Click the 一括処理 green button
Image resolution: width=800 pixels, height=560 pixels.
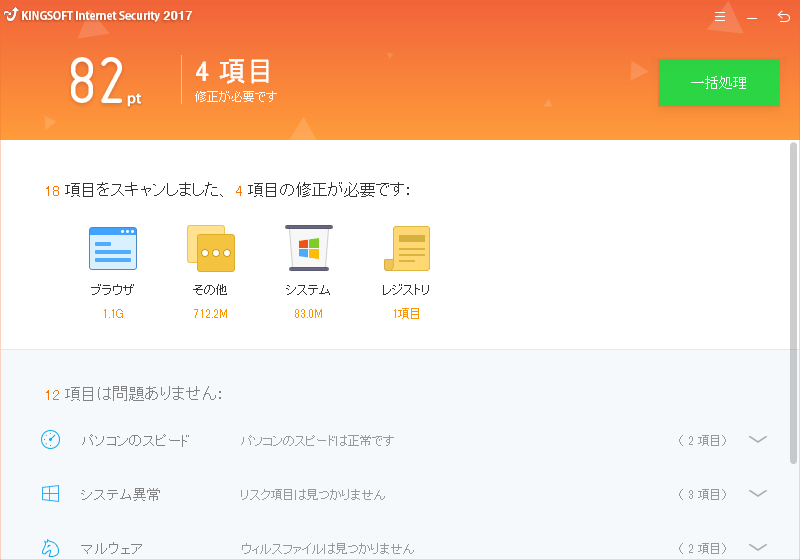point(718,83)
